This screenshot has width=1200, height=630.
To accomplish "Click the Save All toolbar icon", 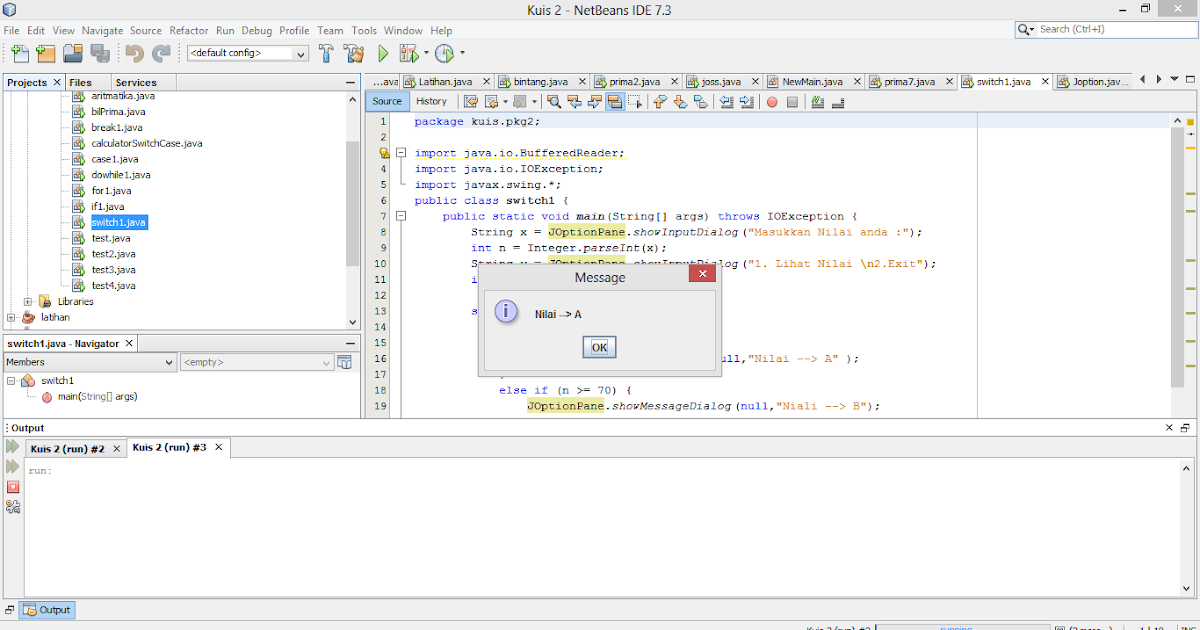I will point(99,53).
